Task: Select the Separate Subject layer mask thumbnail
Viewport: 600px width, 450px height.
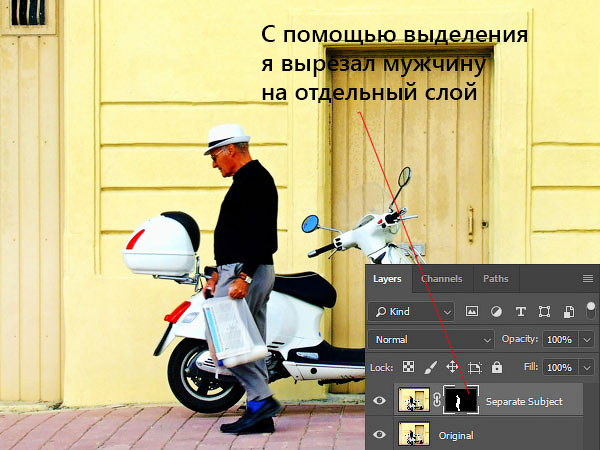Action: pos(461,401)
